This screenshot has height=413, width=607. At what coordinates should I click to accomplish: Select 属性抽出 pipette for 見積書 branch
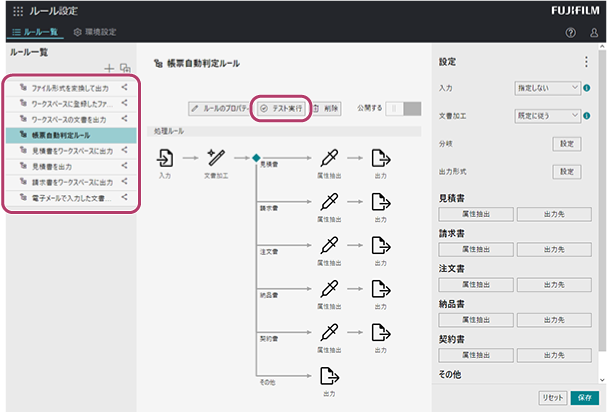point(329,158)
